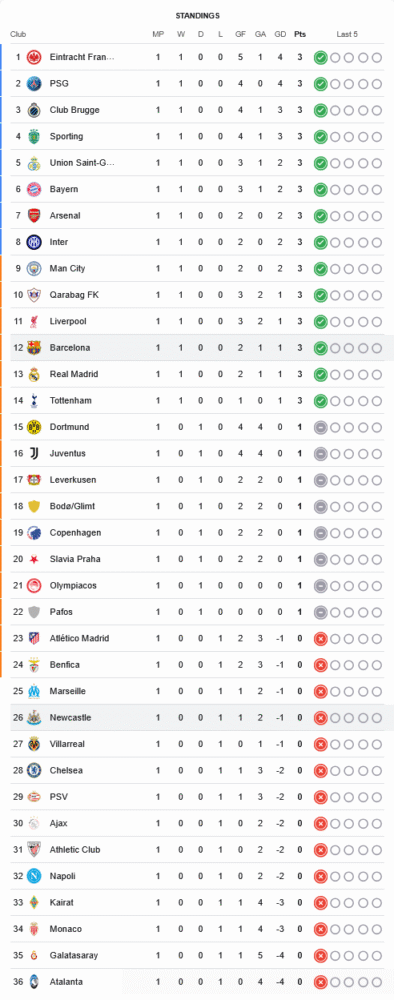Click Dortmund's yellow BVB crest
394x1000 pixels.
(34, 427)
